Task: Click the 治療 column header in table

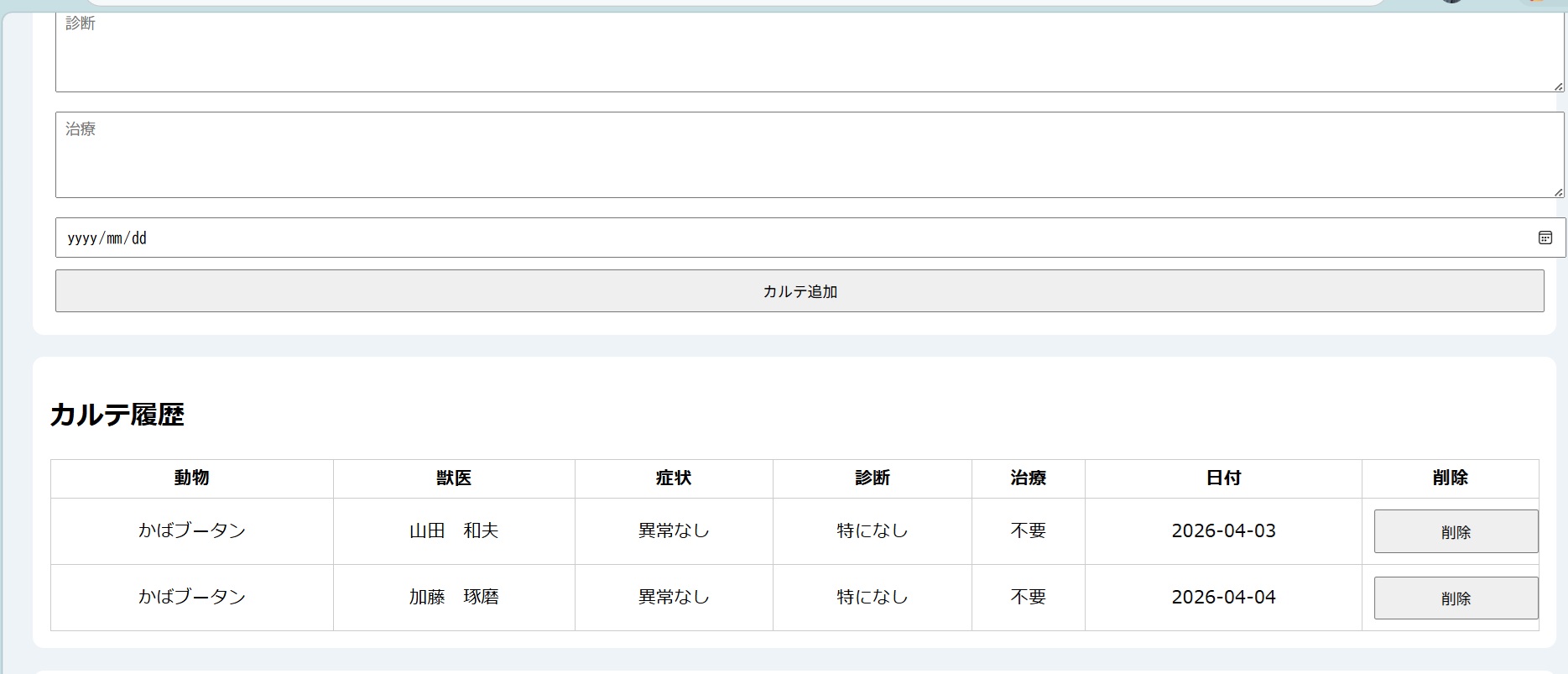Action: pyautogui.click(x=1028, y=478)
